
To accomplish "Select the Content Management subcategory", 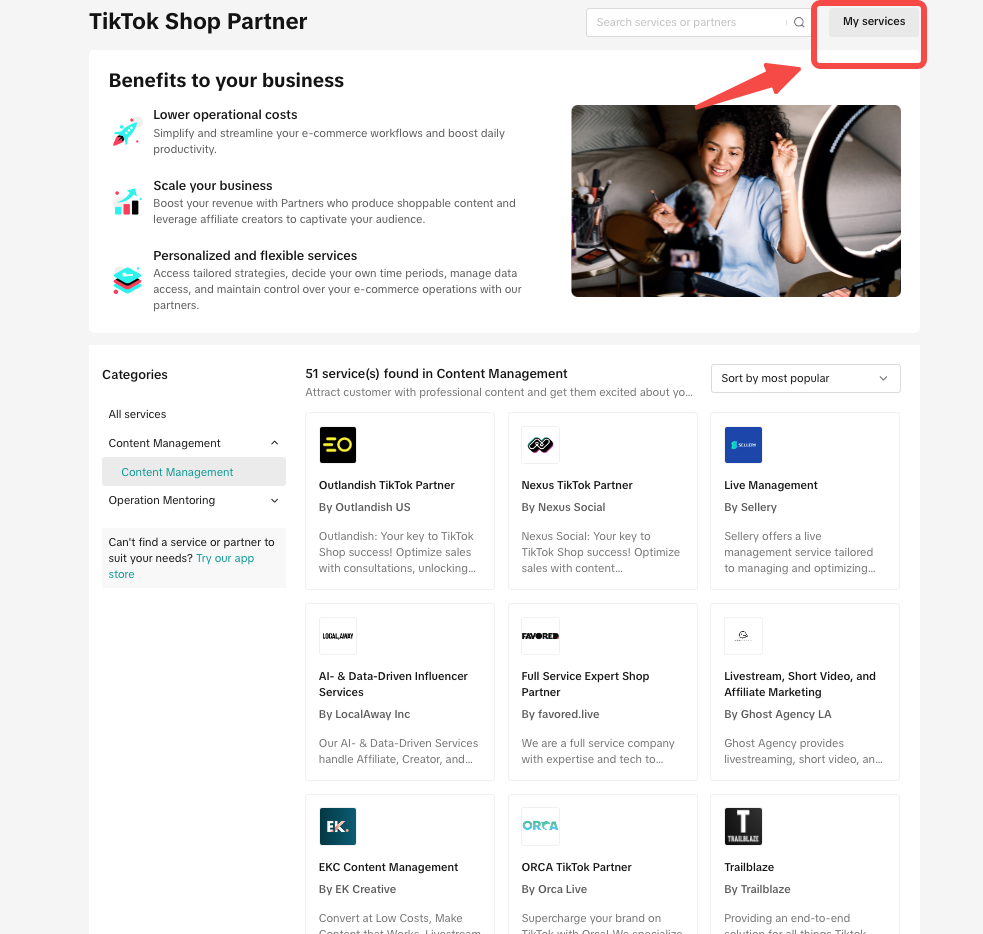I will pyautogui.click(x=177, y=472).
